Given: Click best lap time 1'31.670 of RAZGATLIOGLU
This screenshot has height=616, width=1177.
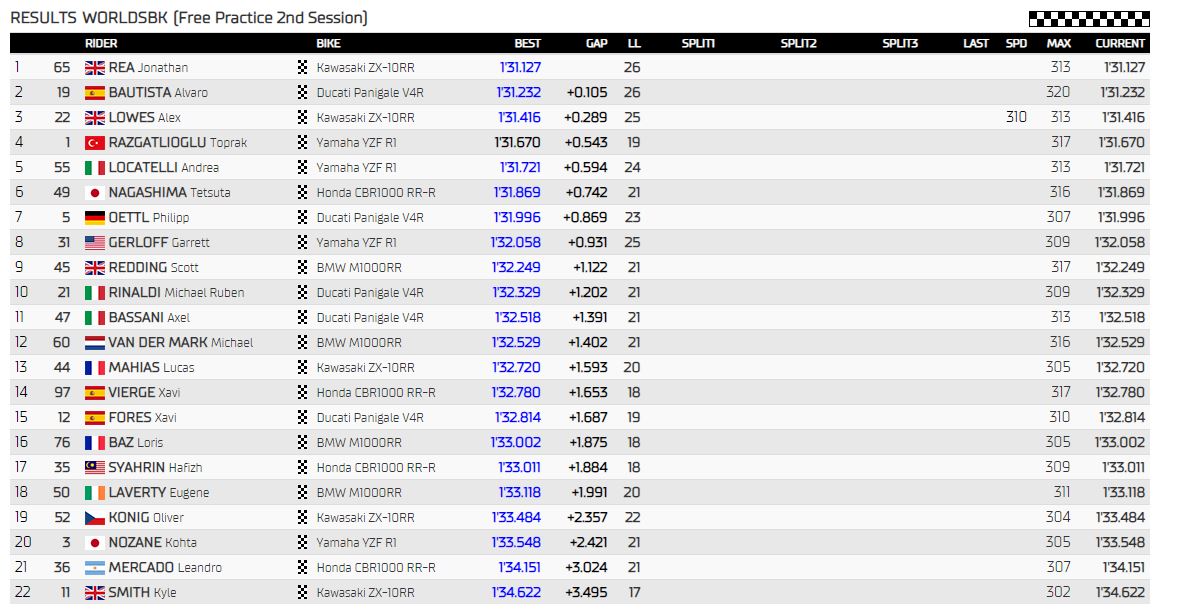Looking at the screenshot, I should click(x=517, y=143).
